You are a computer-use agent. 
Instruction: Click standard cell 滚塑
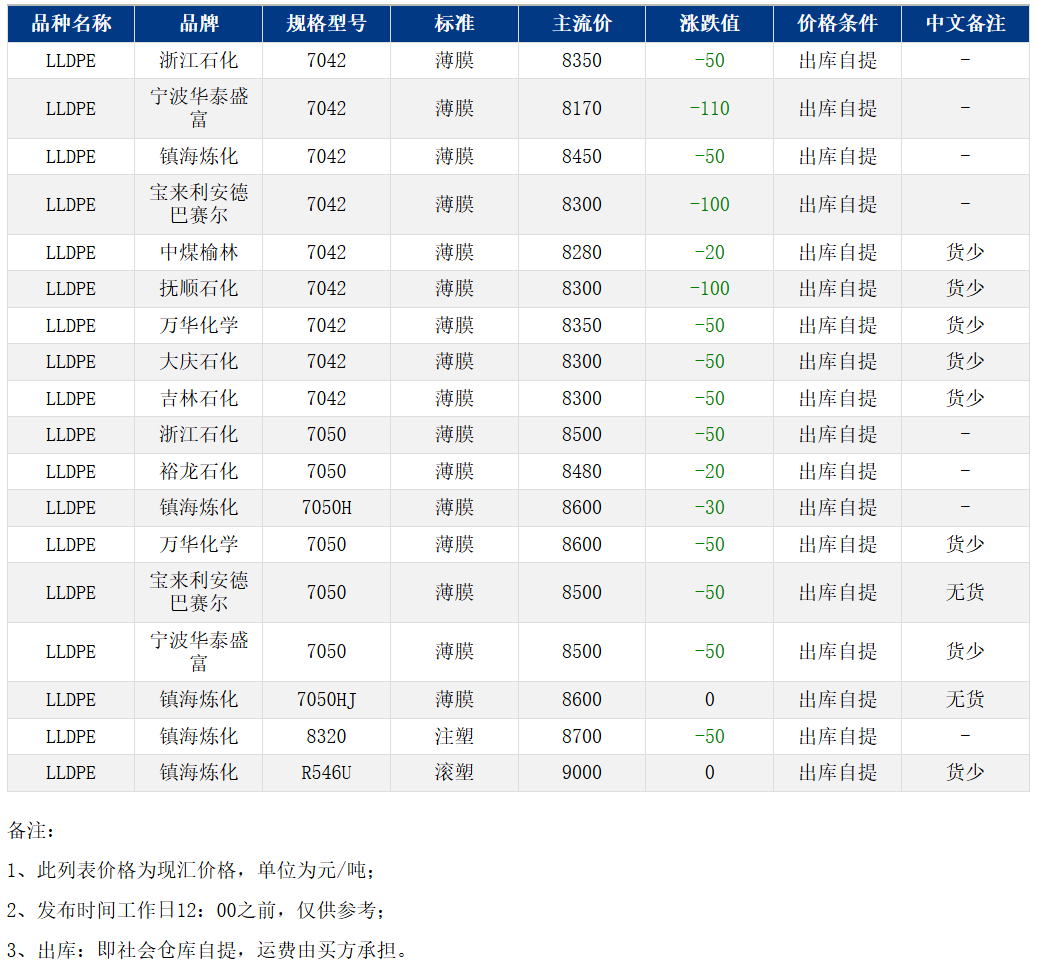(454, 773)
